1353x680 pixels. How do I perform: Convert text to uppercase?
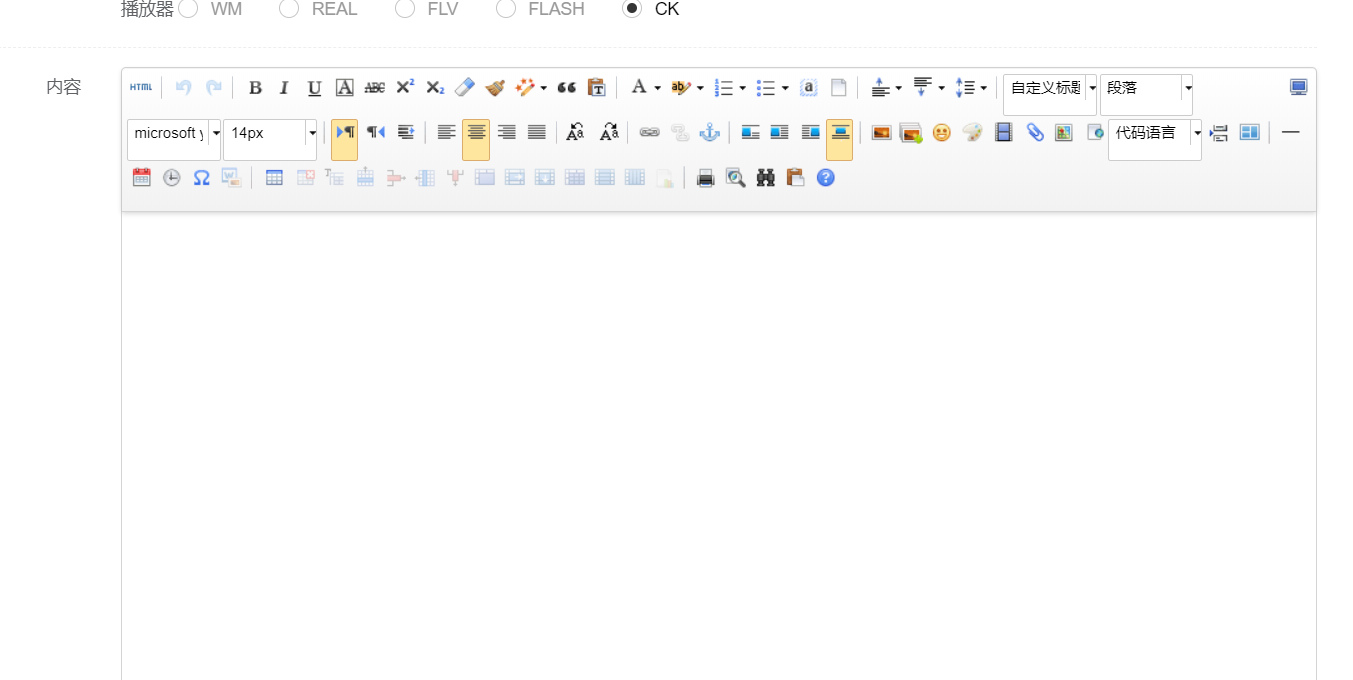576,132
